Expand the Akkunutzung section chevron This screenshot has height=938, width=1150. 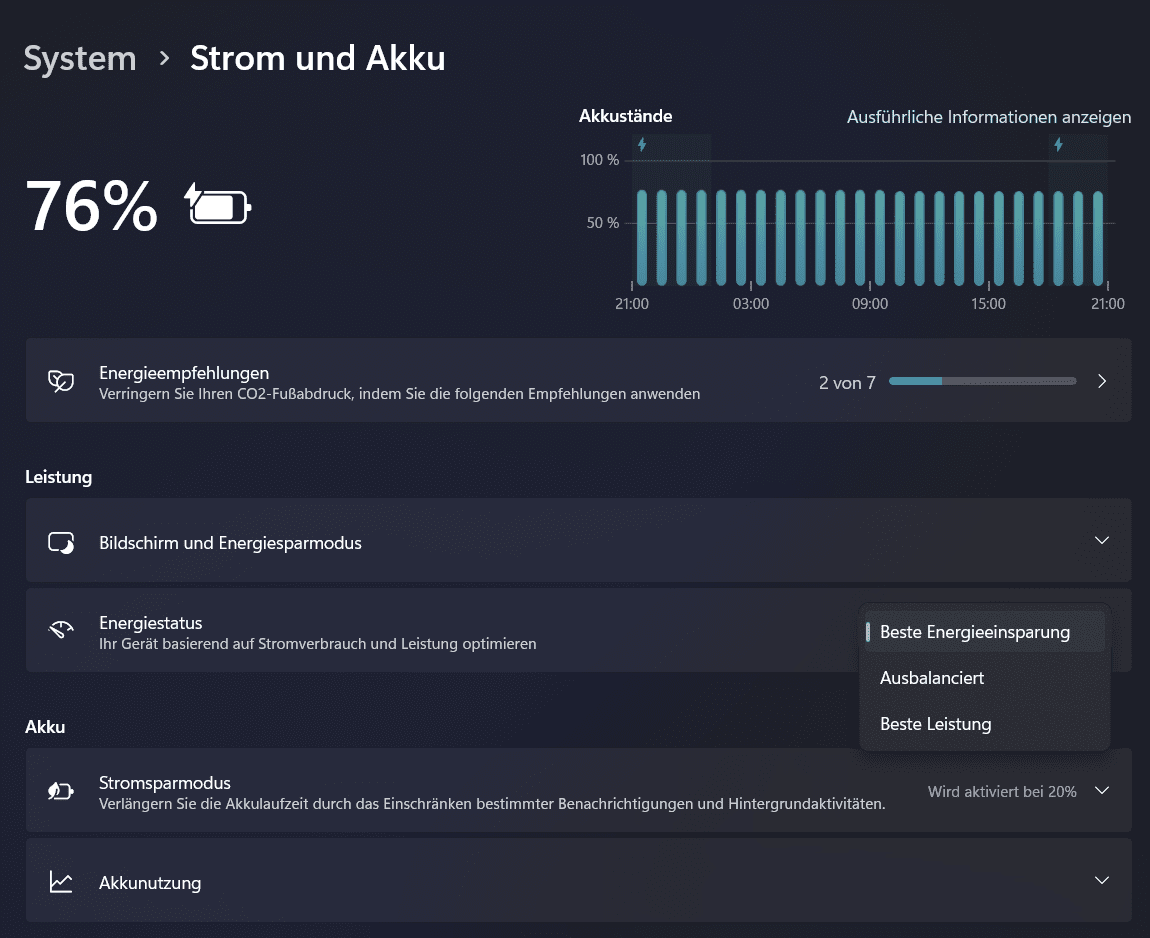pyautogui.click(x=1102, y=880)
